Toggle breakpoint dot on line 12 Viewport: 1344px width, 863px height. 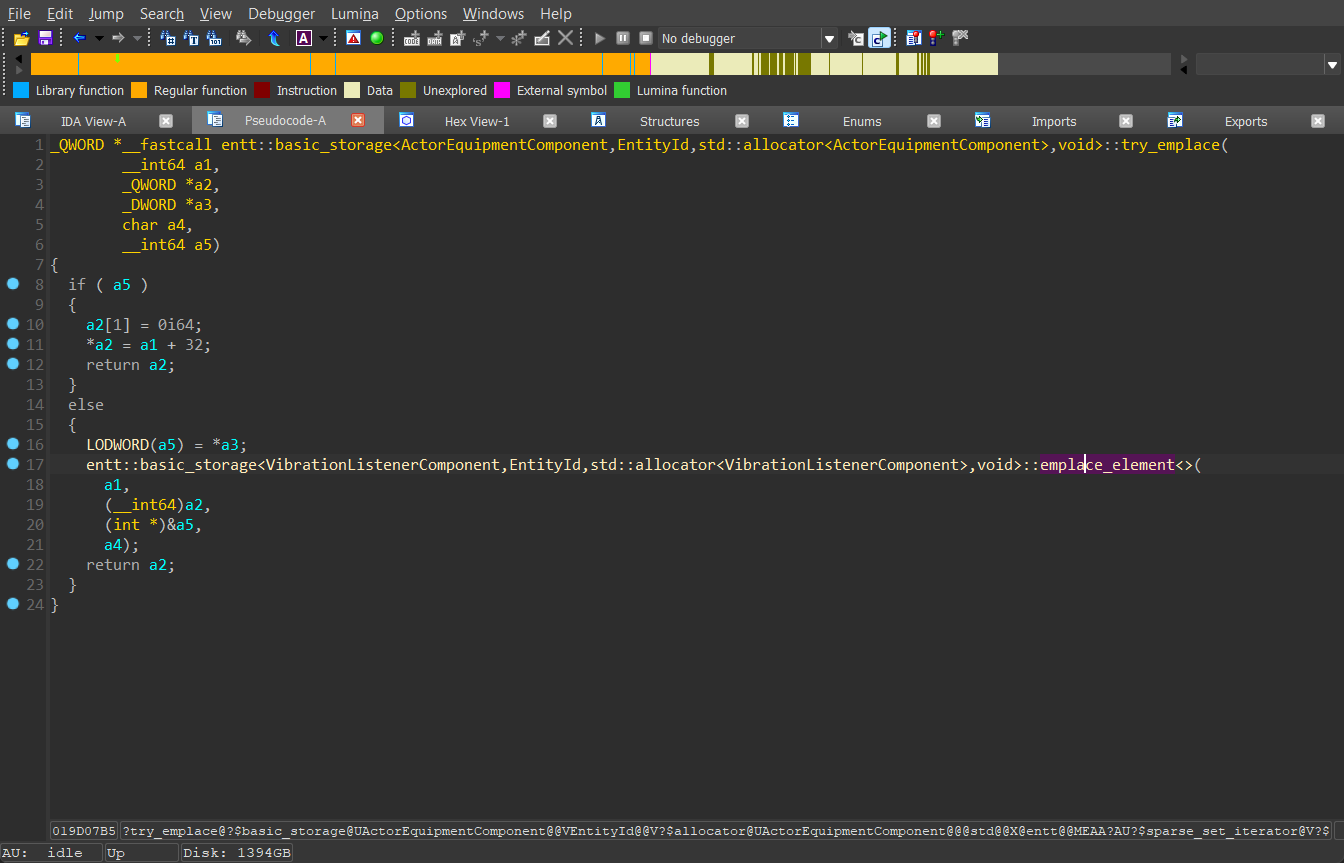[x=13, y=364]
